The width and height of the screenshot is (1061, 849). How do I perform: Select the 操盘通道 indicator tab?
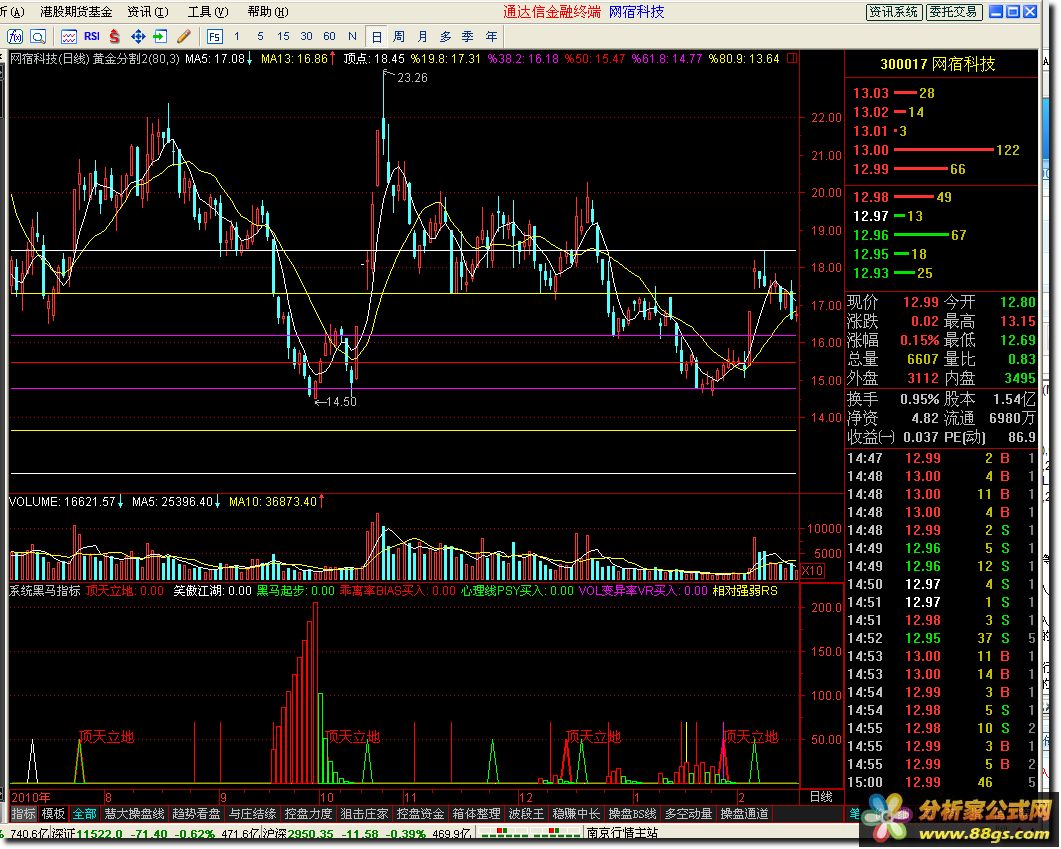[744, 814]
